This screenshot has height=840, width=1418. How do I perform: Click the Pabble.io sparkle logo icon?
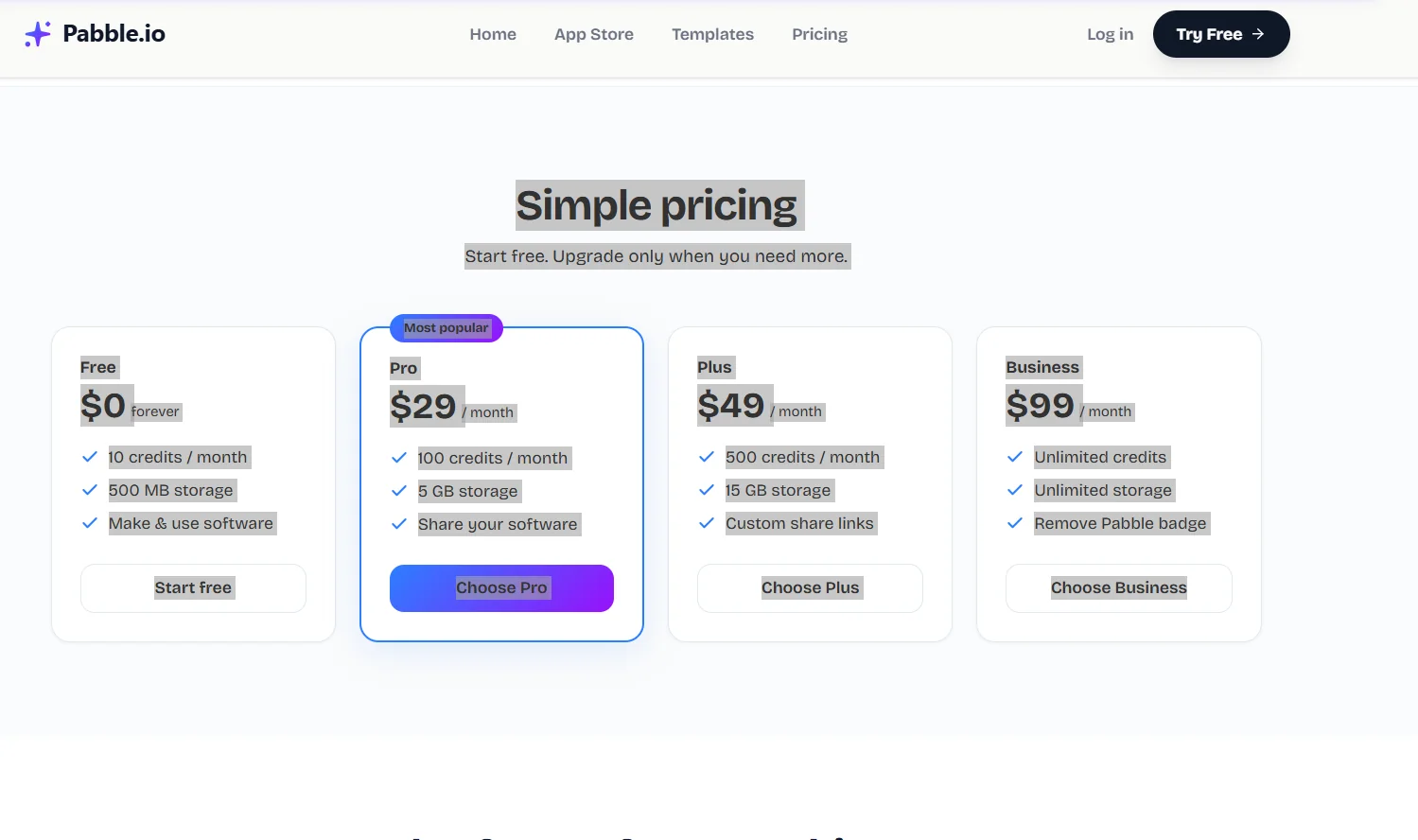(38, 34)
